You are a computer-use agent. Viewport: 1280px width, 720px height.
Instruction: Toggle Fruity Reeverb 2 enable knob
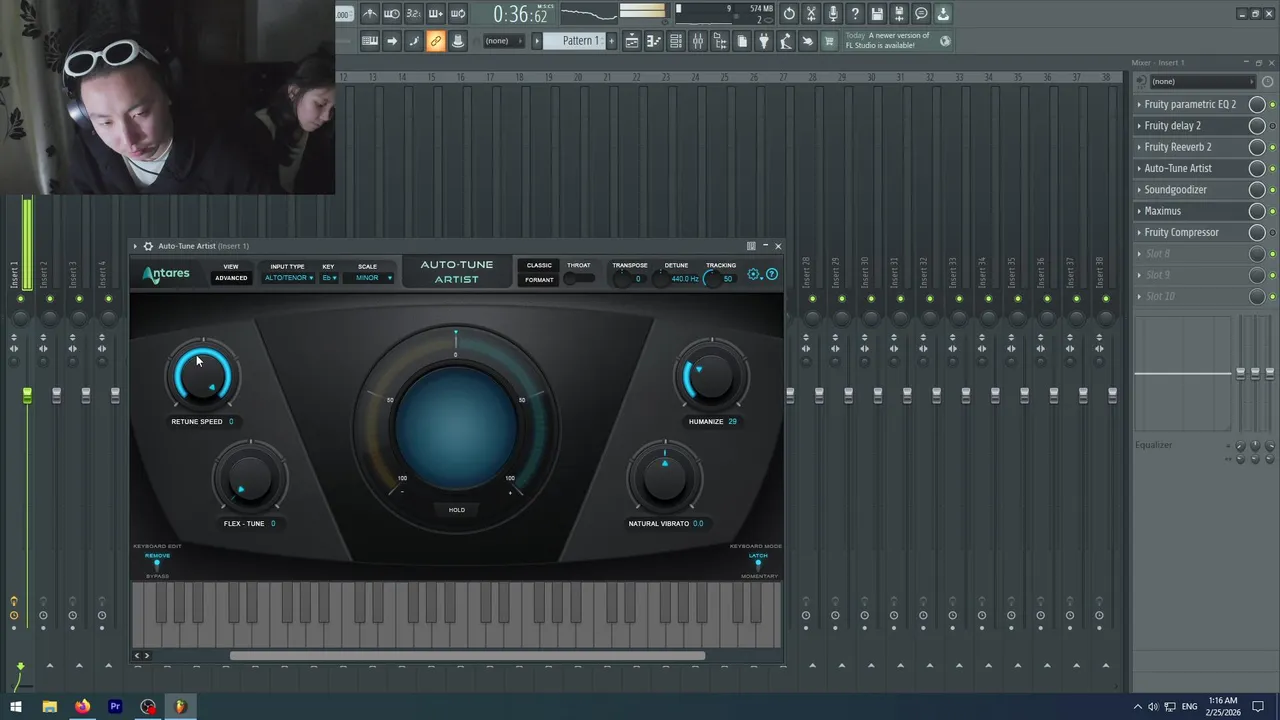coord(1257,147)
